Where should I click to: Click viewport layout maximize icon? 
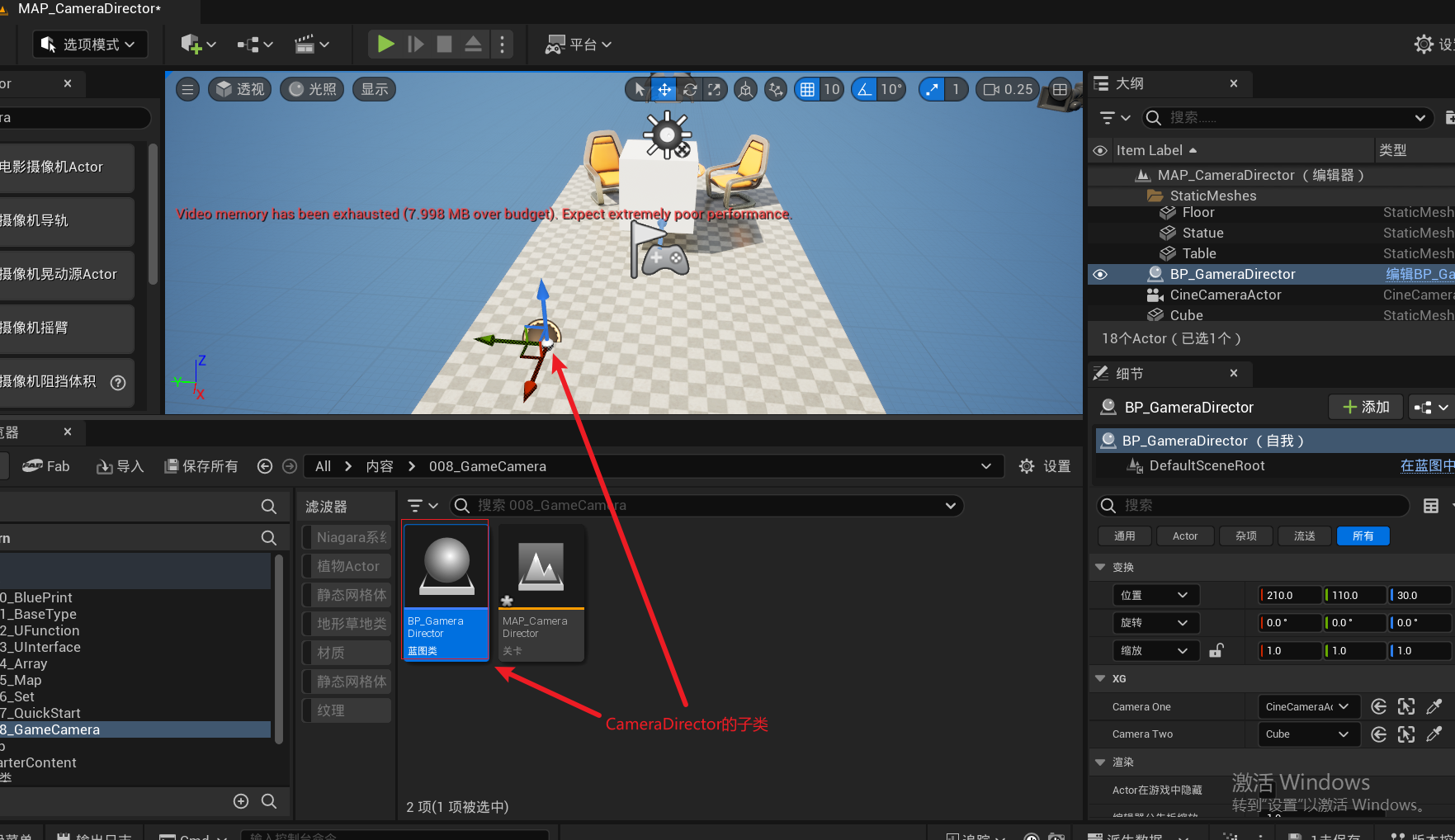1060,89
